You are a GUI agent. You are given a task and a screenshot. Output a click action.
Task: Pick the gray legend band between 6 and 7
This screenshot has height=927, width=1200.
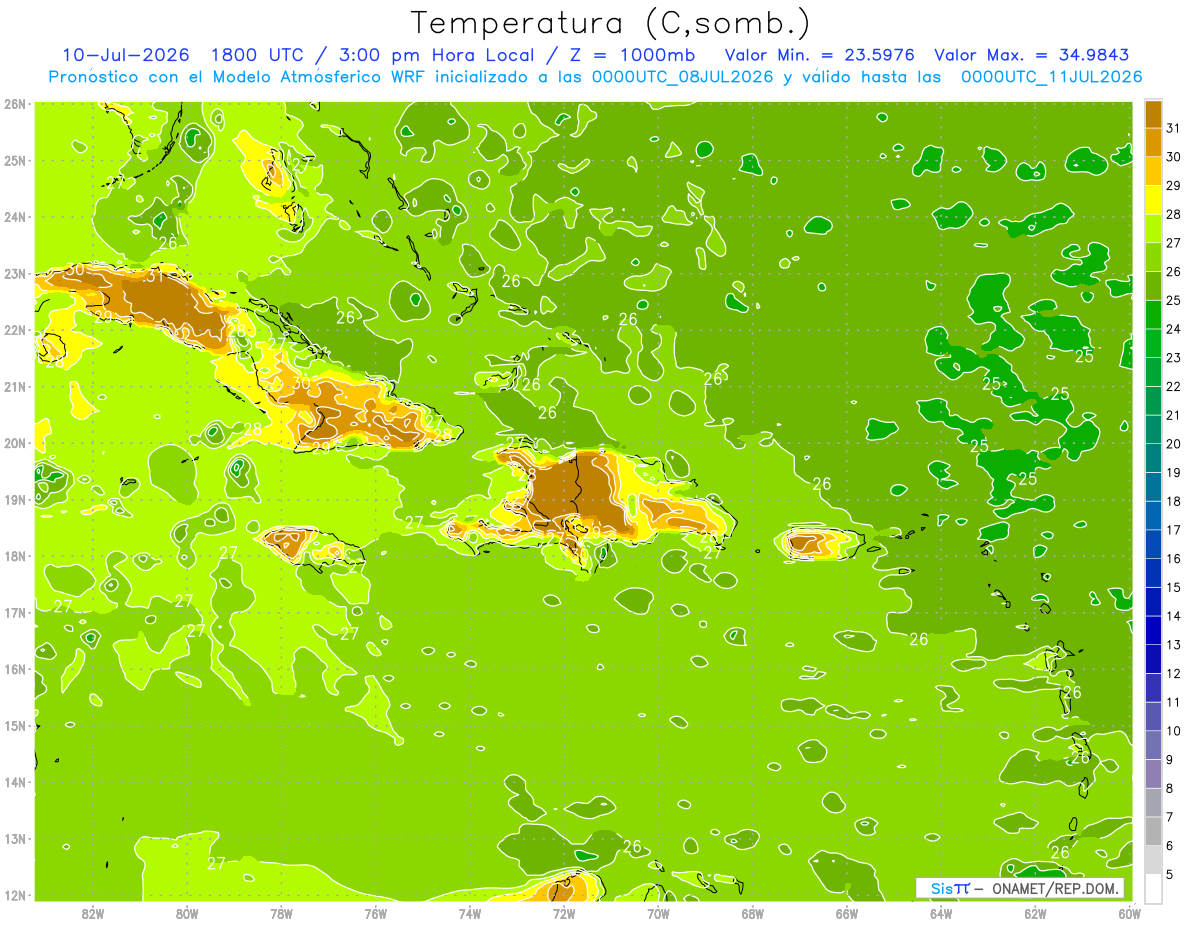[x=1154, y=831]
